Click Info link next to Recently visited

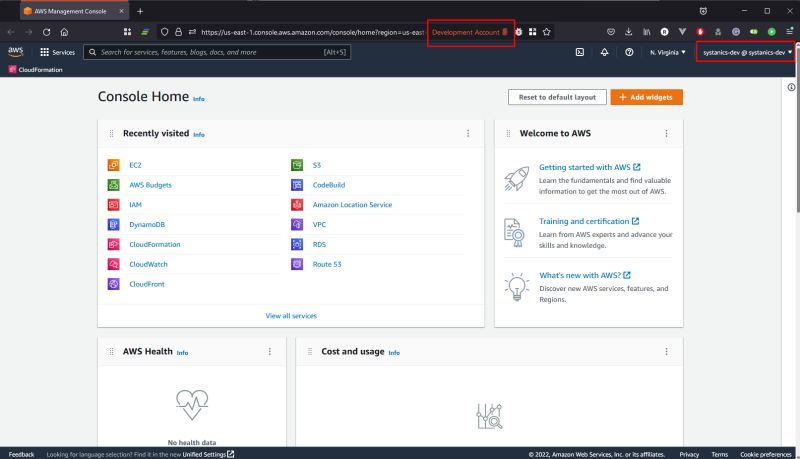pos(198,135)
